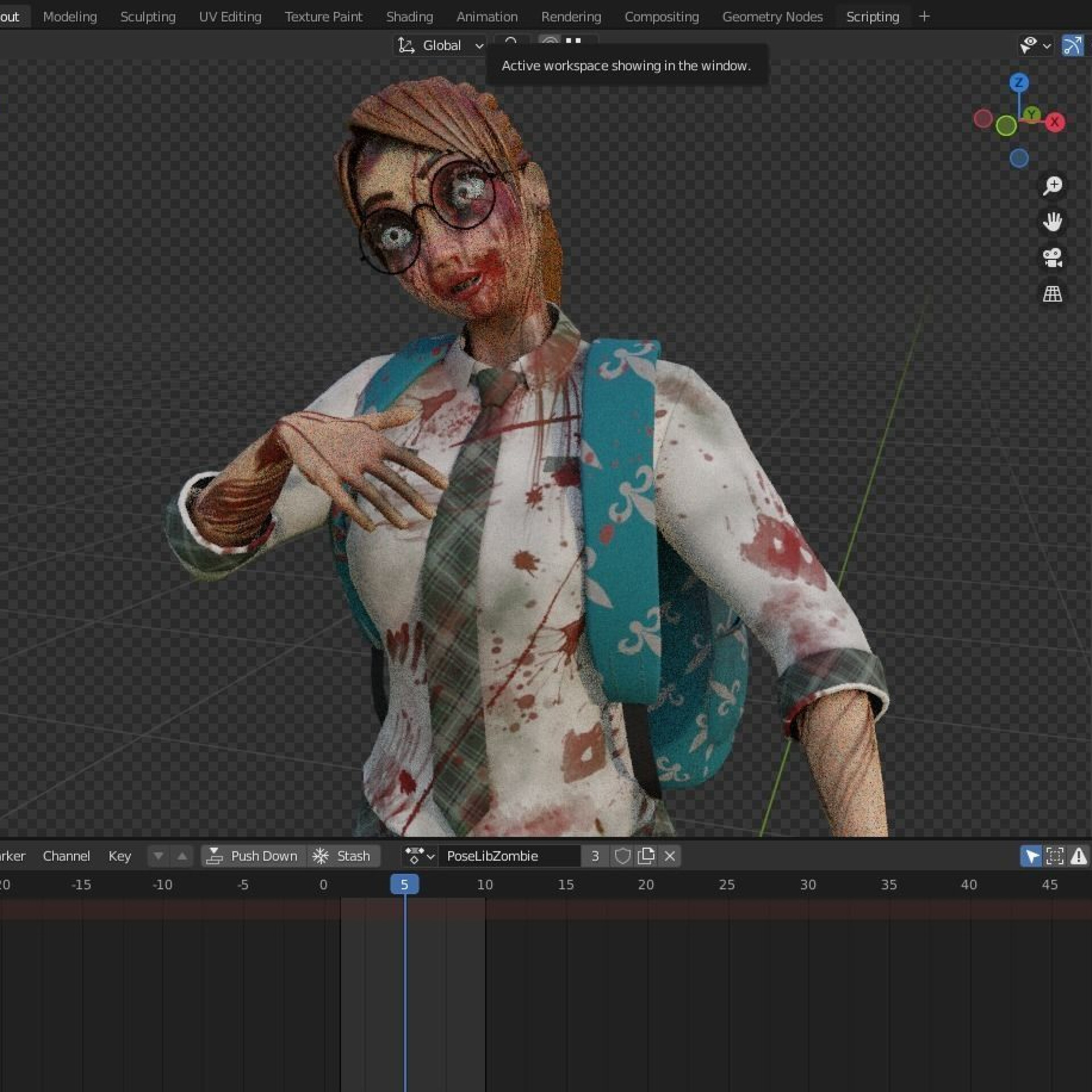The height and width of the screenshot is (1092, 1092).
Task: Click frame 0 on the timeline ruler
Action: [323, 884]
